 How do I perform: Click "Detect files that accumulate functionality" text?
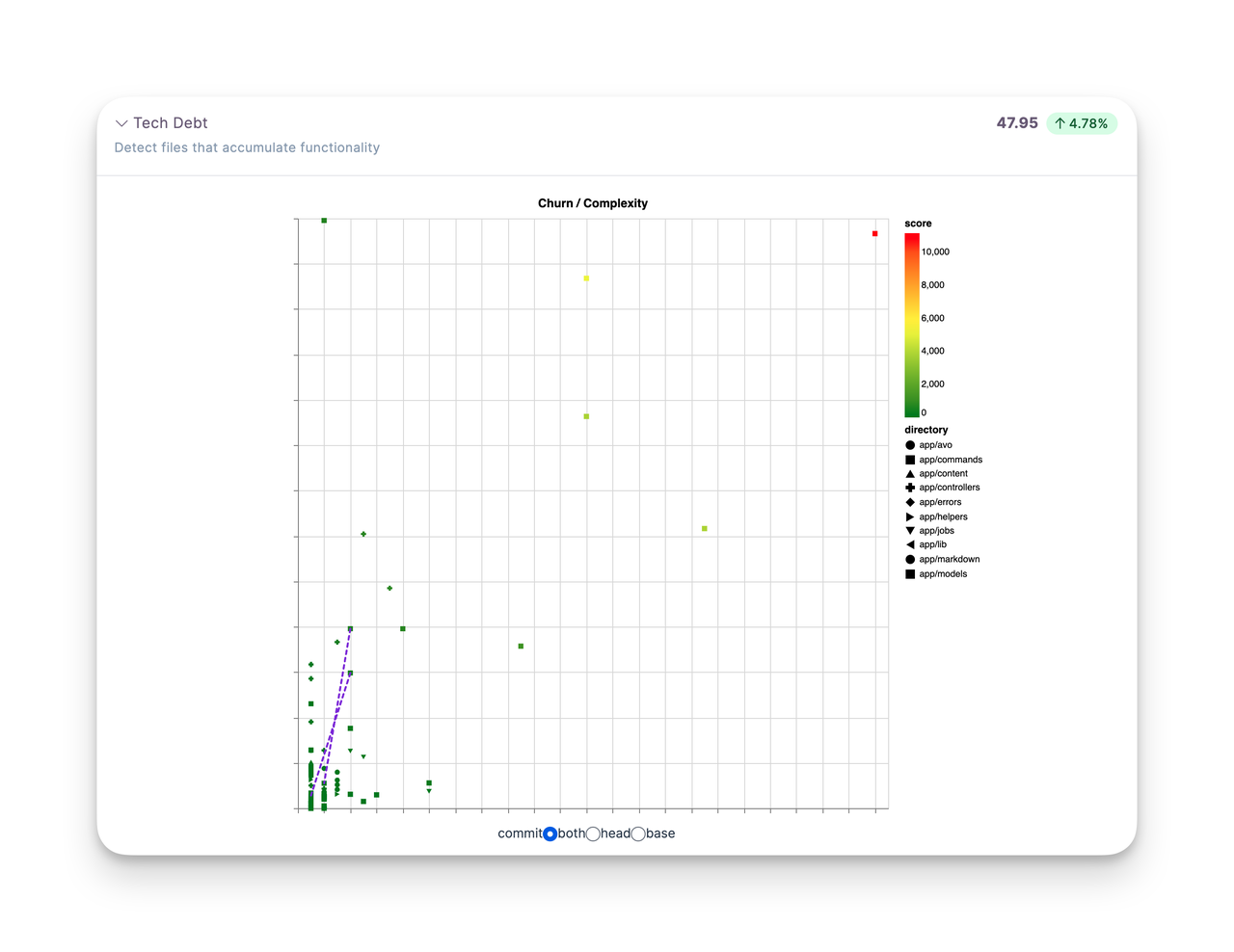click(x=247, y=147)
